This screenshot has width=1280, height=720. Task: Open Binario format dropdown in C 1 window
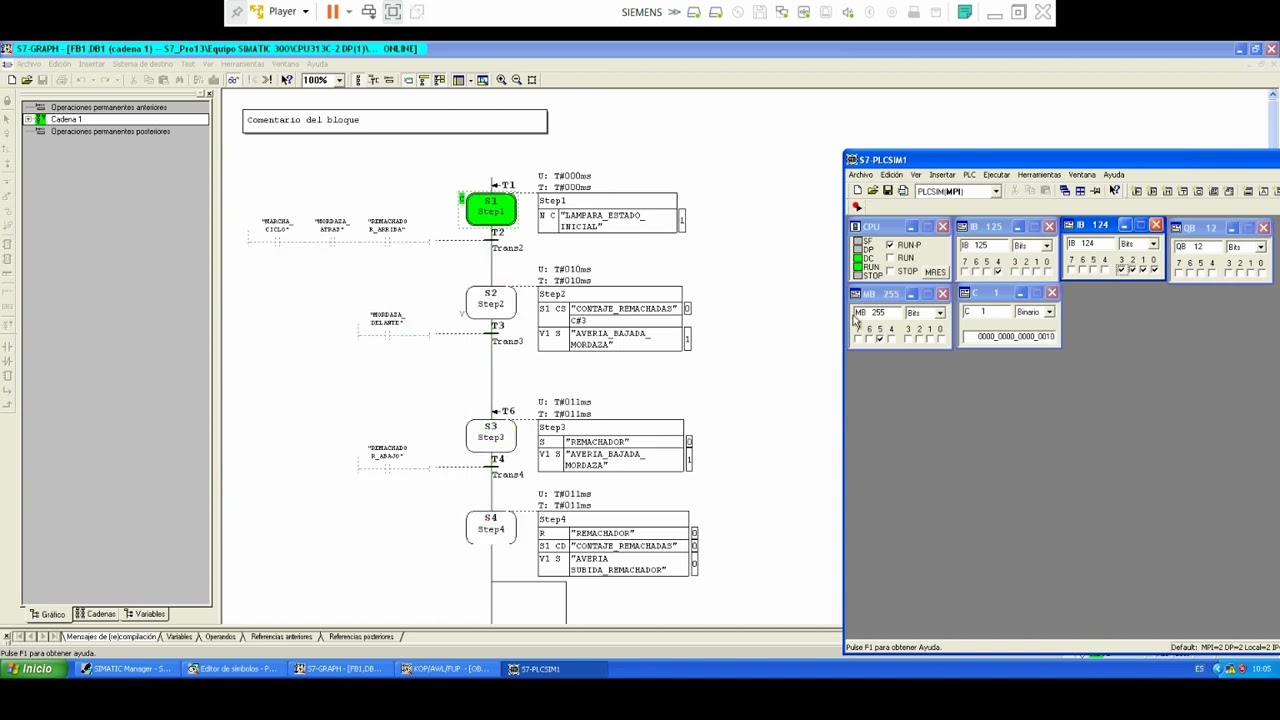click(x=1049, y=312)
